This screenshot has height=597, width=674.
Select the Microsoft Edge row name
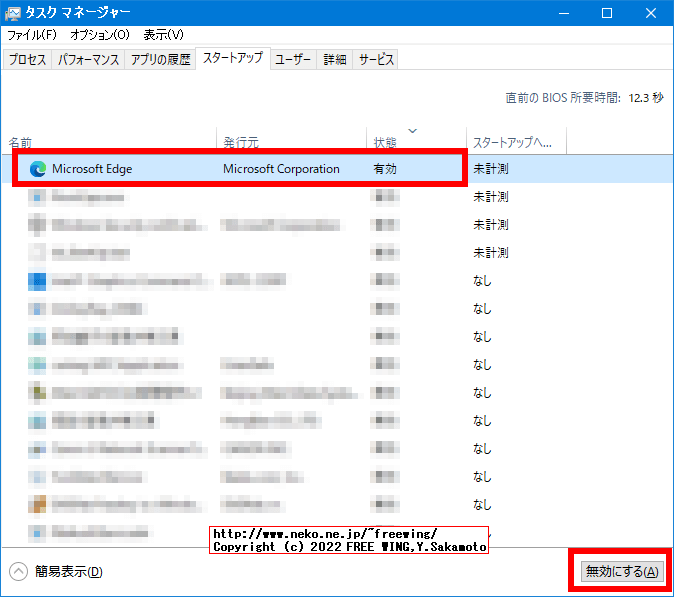point(92,169)
